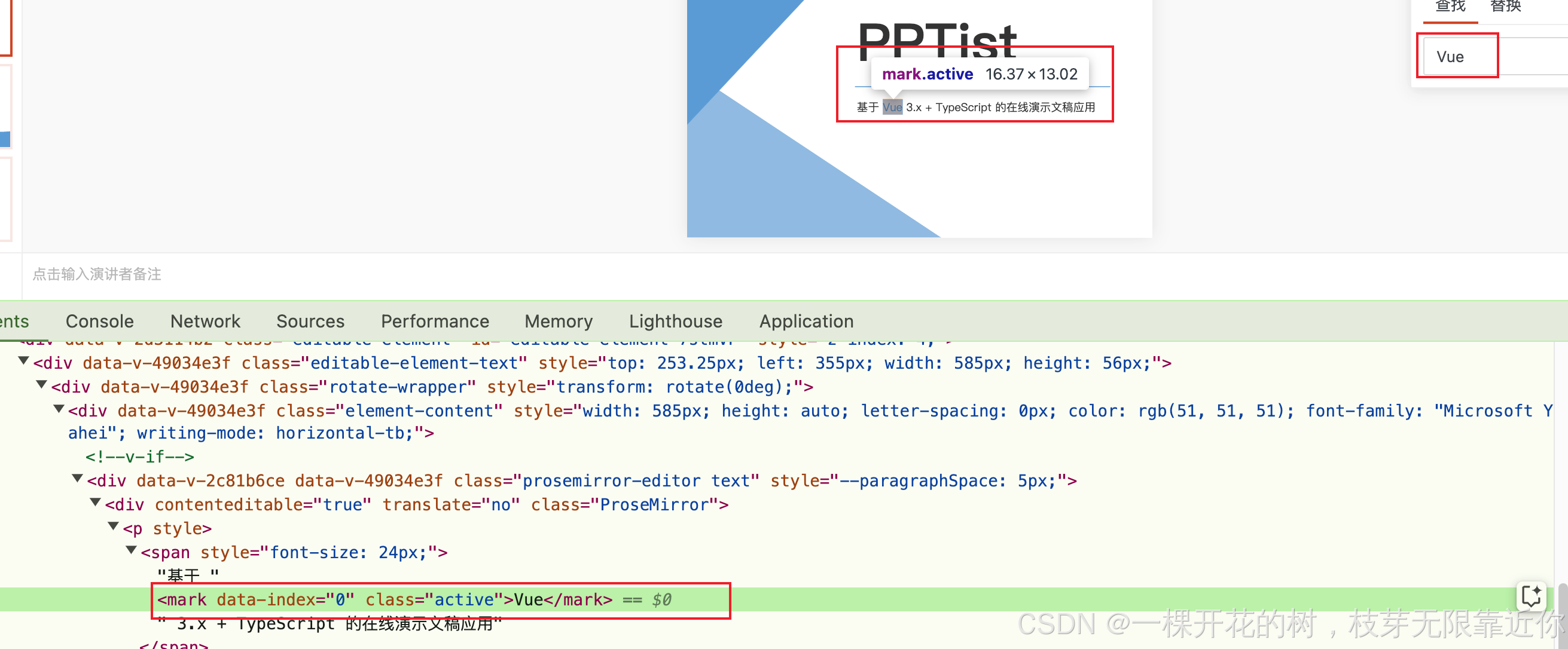Select the v-if comment node
This screenshot has width=1568, height=649.
[x=139, y=456]
